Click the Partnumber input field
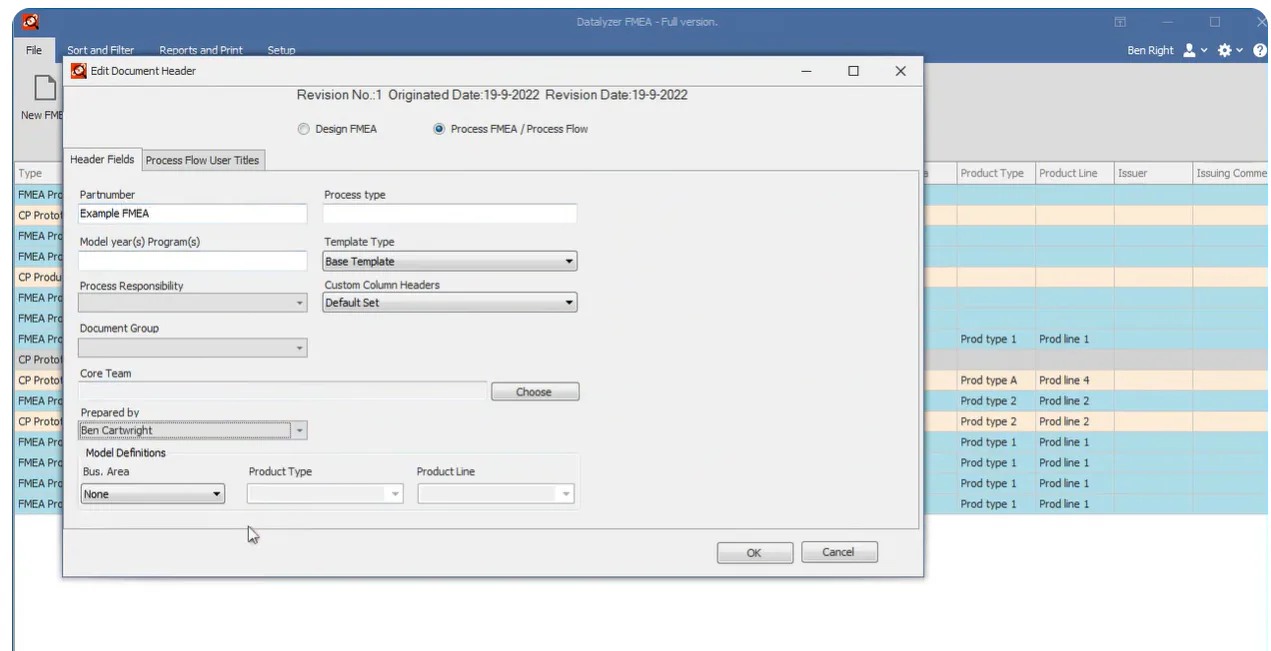Viewport: 1271px width, 651px height. tap(193, 214)
